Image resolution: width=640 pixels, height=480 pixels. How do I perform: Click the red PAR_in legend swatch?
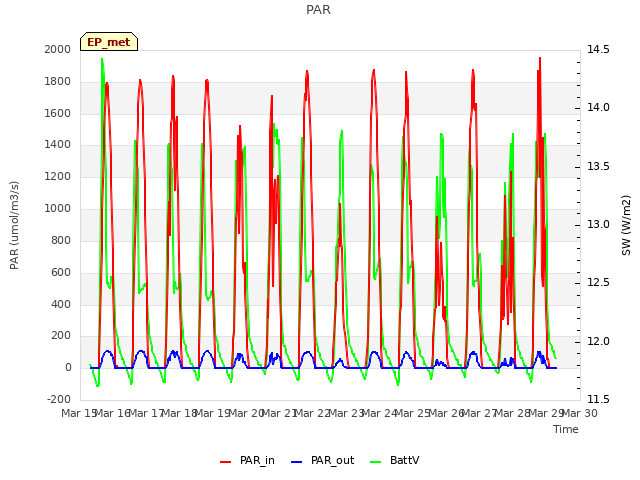coord(225,462)
